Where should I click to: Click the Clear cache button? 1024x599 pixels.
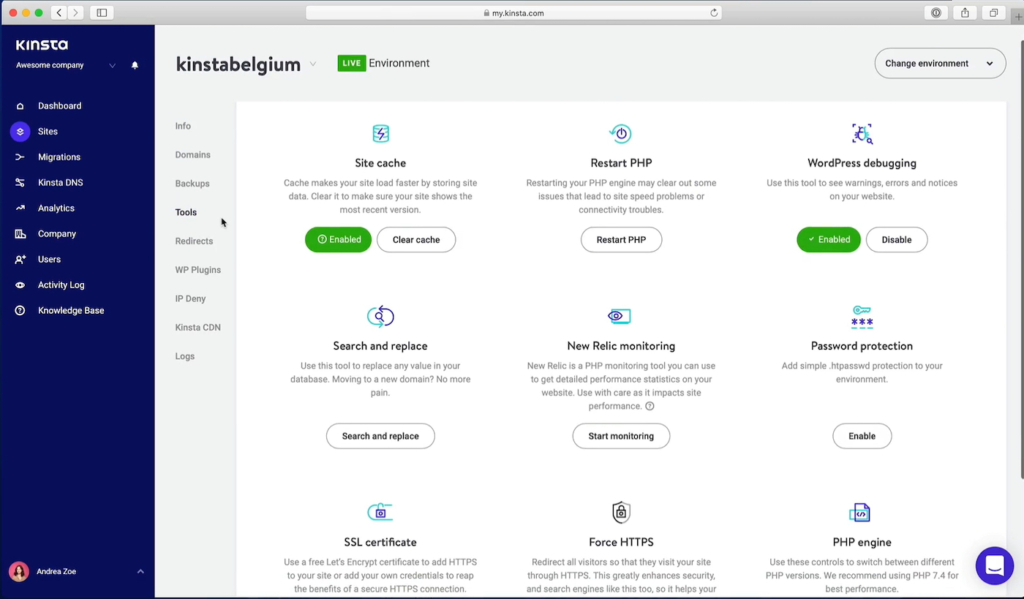point(416,240)
